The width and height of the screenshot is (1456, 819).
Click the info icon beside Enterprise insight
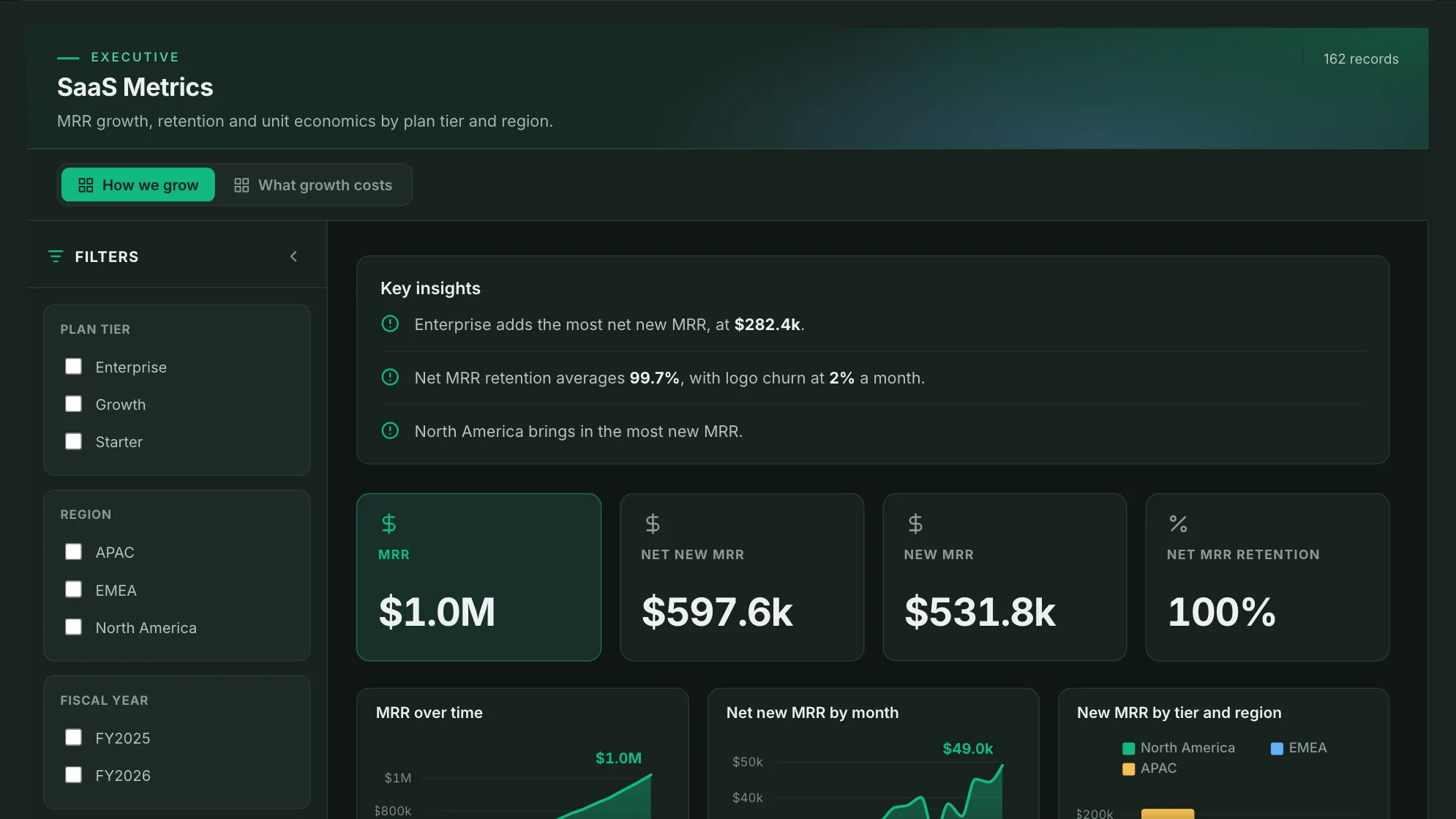click(x=390, y=324)
